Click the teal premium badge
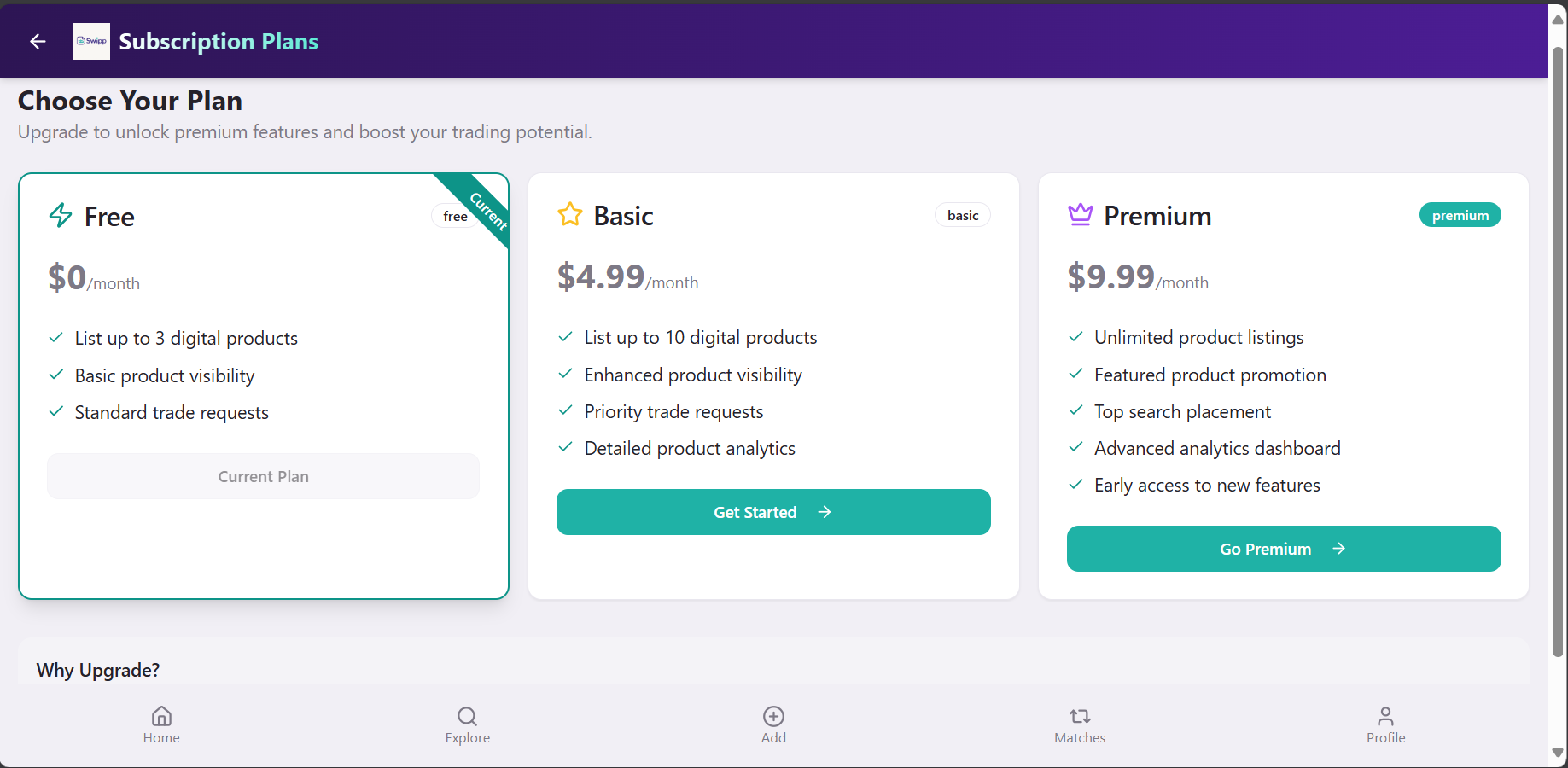The image size is (1568, 768). tap(1460, 215)
